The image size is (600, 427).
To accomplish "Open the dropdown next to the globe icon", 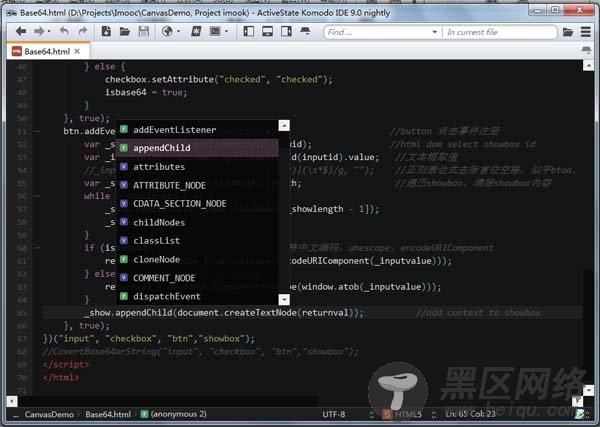I will [178, 31].
